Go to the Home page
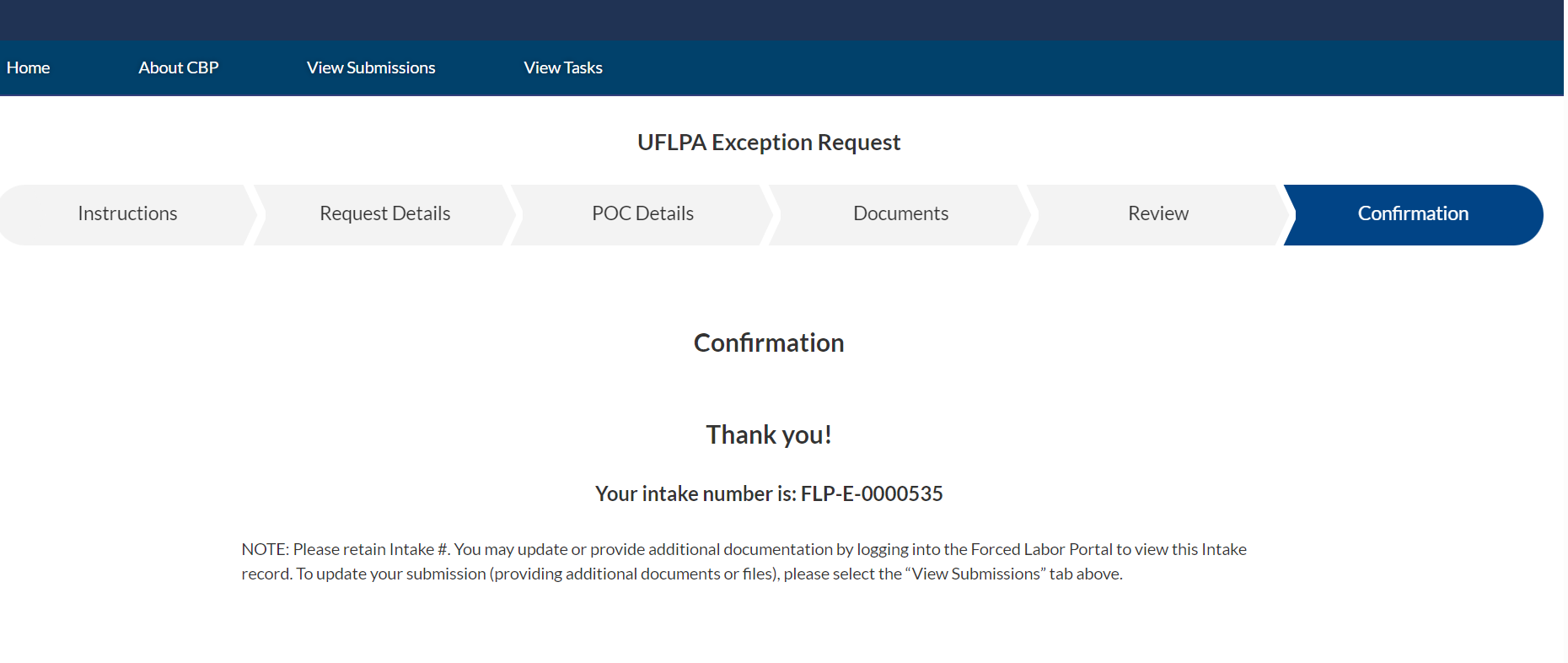 (x=28, y=67)
